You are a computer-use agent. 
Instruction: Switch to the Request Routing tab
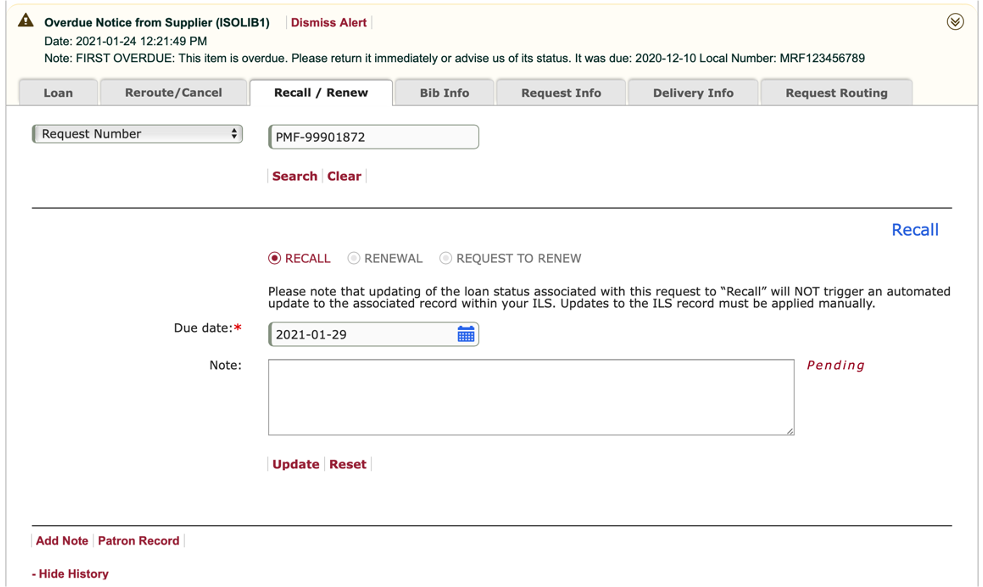click(x=836, y=93)
